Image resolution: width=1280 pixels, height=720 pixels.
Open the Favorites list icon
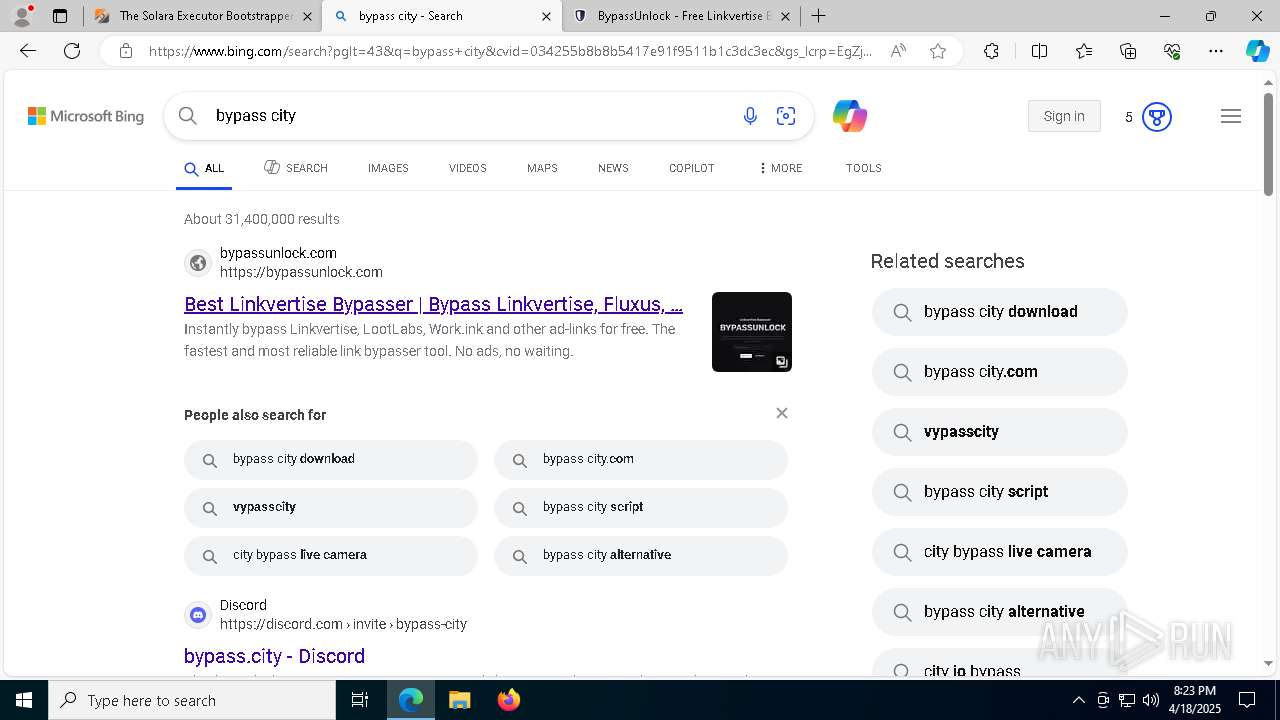click(x=1084, y=51)
